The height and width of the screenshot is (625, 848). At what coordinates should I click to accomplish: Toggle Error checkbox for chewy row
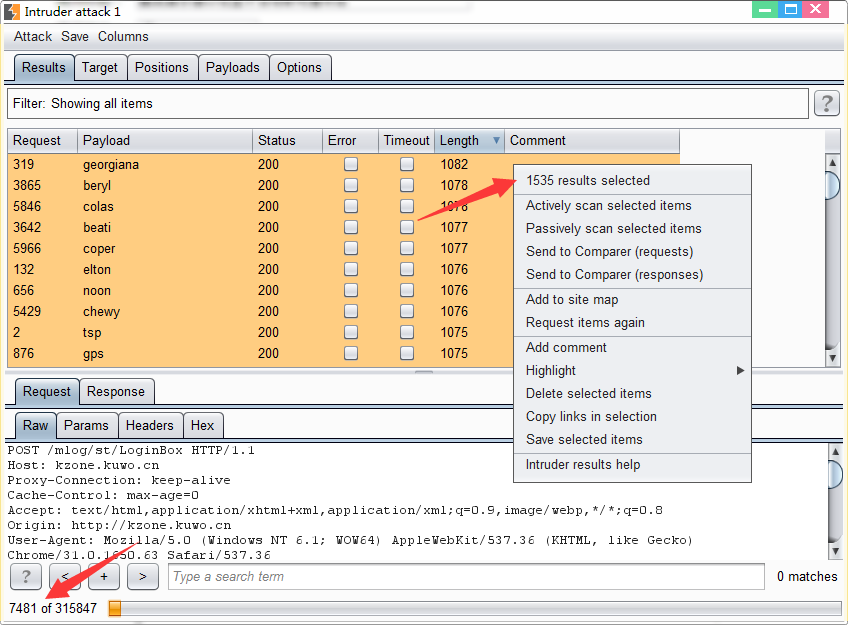(x=351, y=311)
